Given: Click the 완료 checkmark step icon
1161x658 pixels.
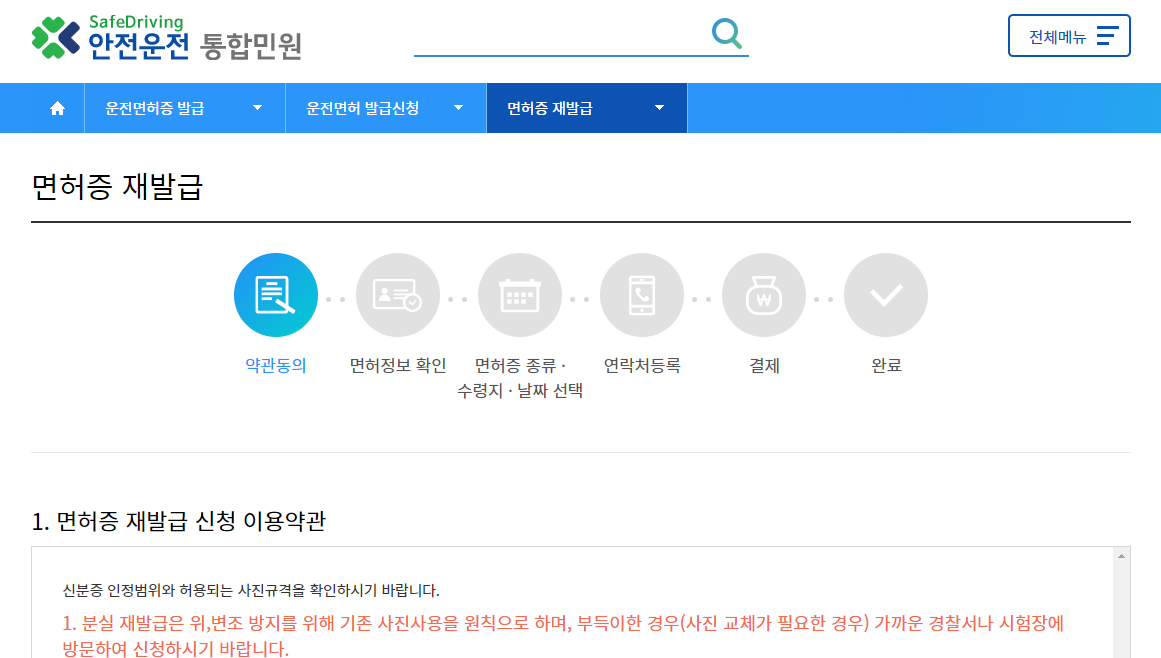Looking at the screenshot, I should tap(885, 294).
